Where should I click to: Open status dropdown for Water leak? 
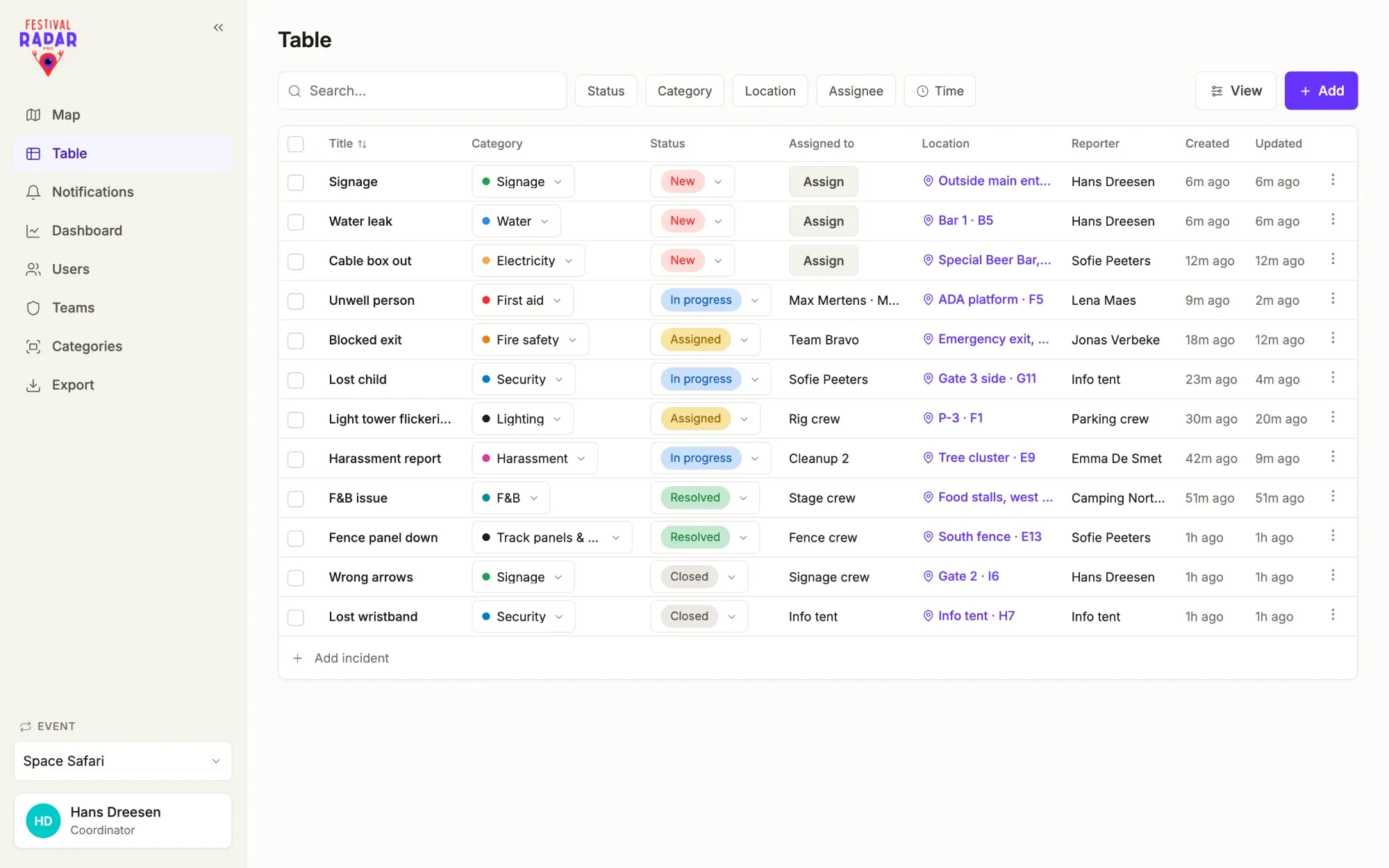692,221
